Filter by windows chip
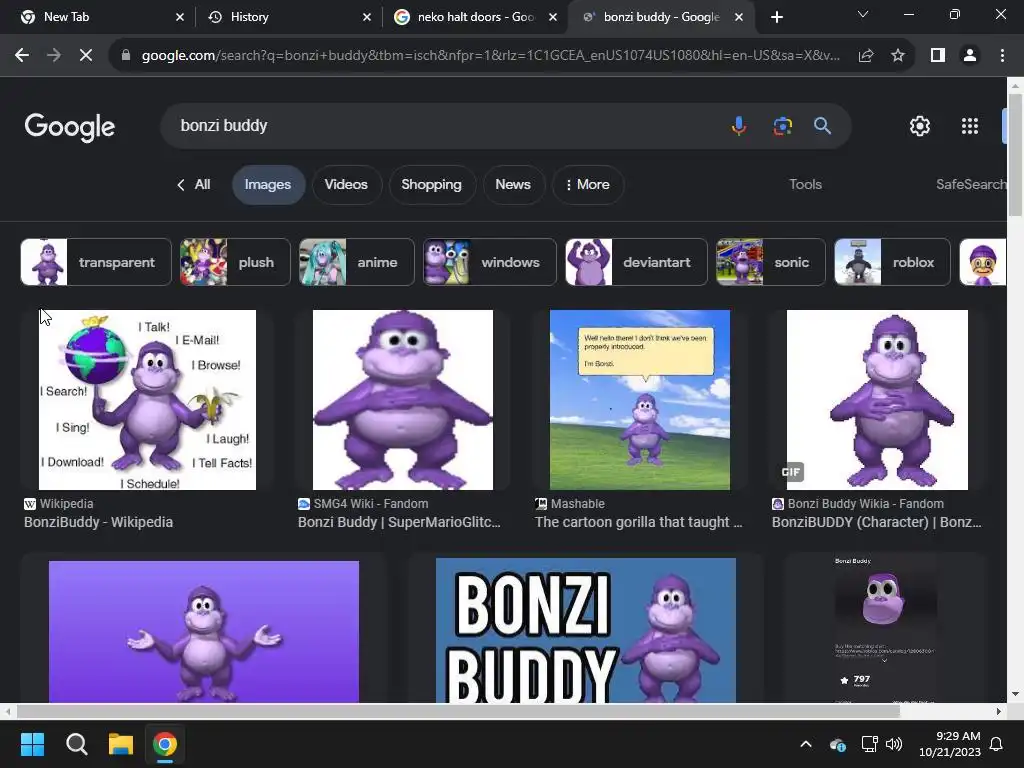The image size is (1024, 768). click(x=490, y=263)
